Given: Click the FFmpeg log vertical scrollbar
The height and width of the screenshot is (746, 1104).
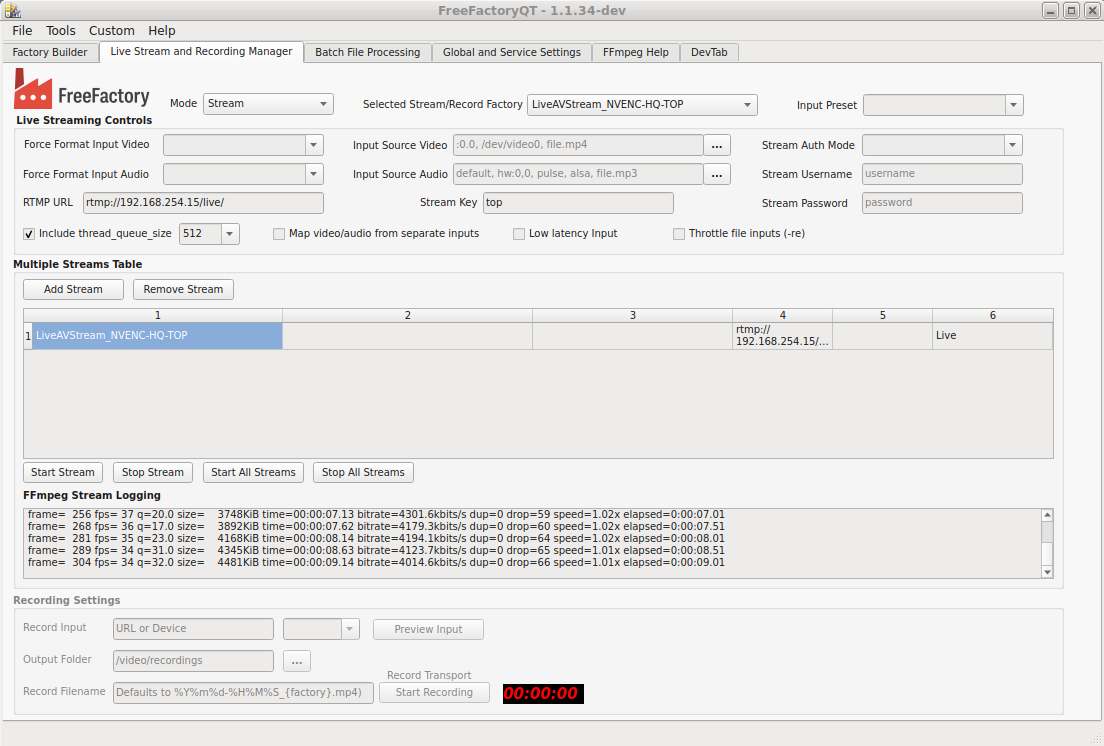Looking at the screenshot, I should click(x=1047, y=543).
